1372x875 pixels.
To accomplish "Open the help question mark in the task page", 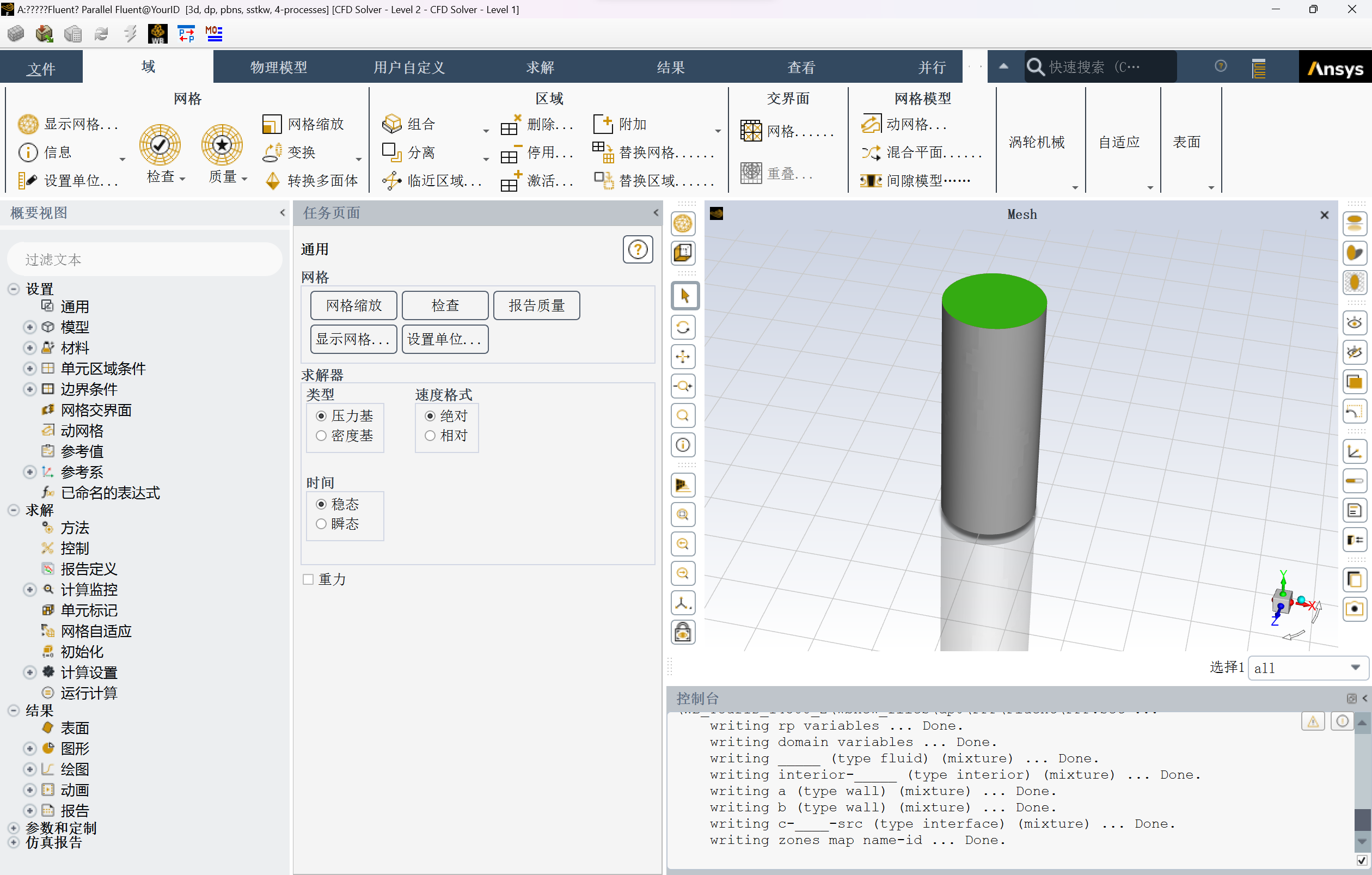I will click(x=638, y=249).
